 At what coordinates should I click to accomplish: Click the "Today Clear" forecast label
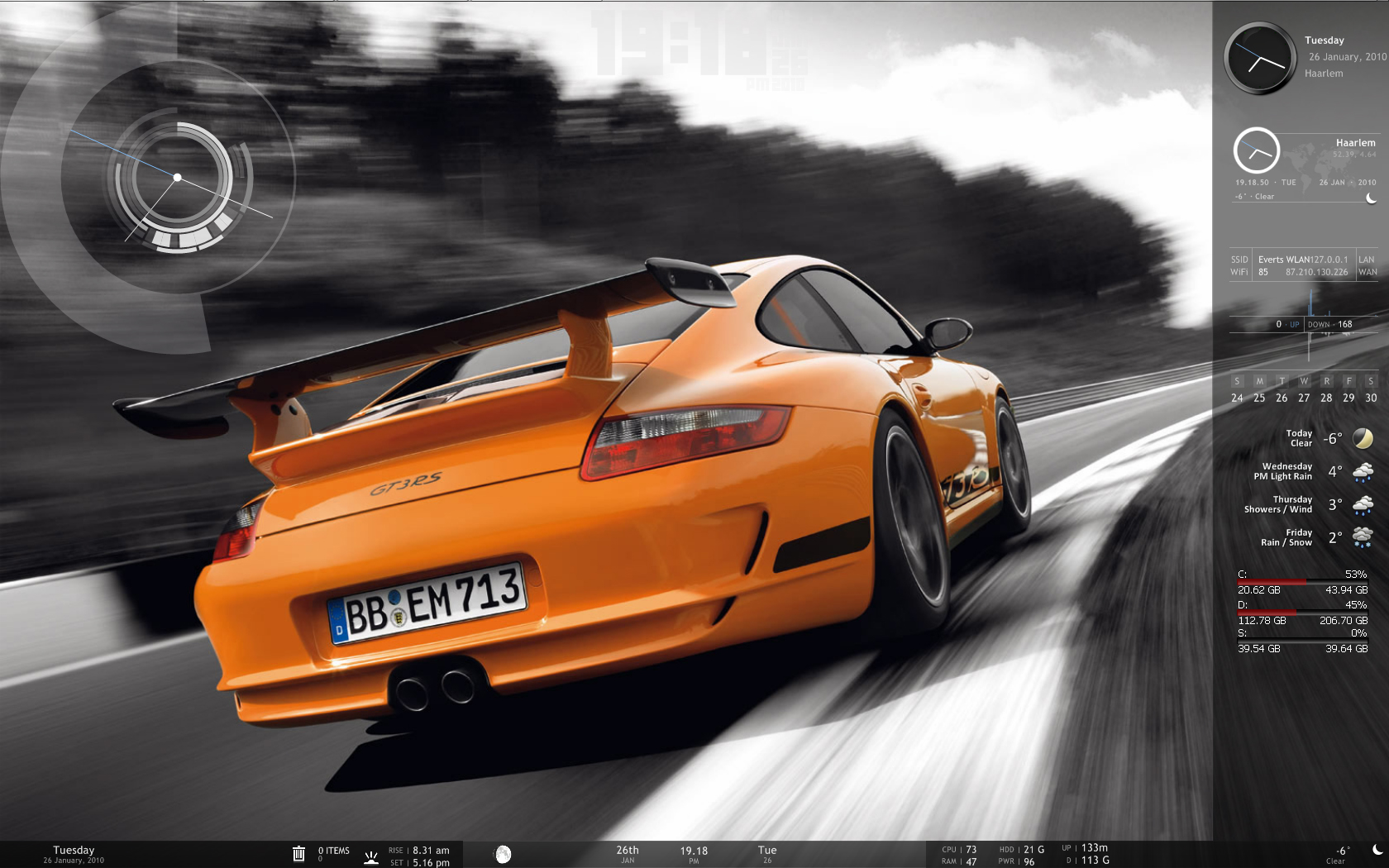[1299, 438]
